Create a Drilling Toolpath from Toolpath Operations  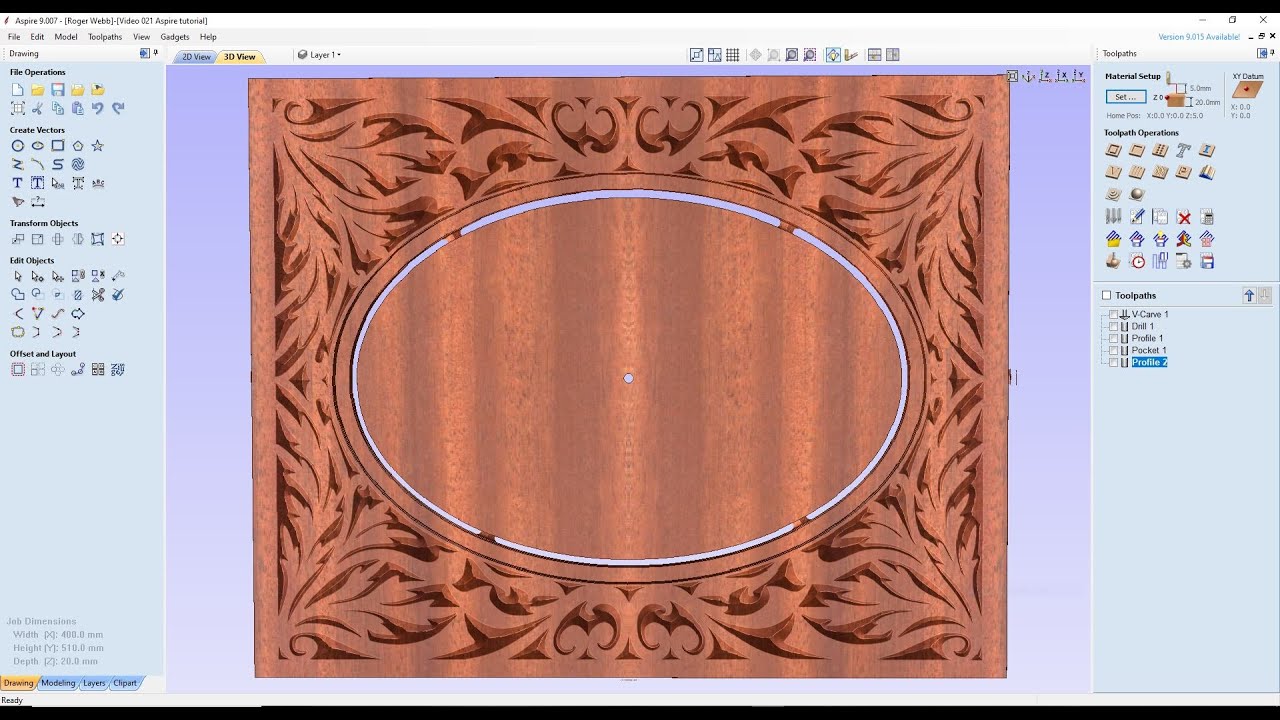(x=1160, y=151)
